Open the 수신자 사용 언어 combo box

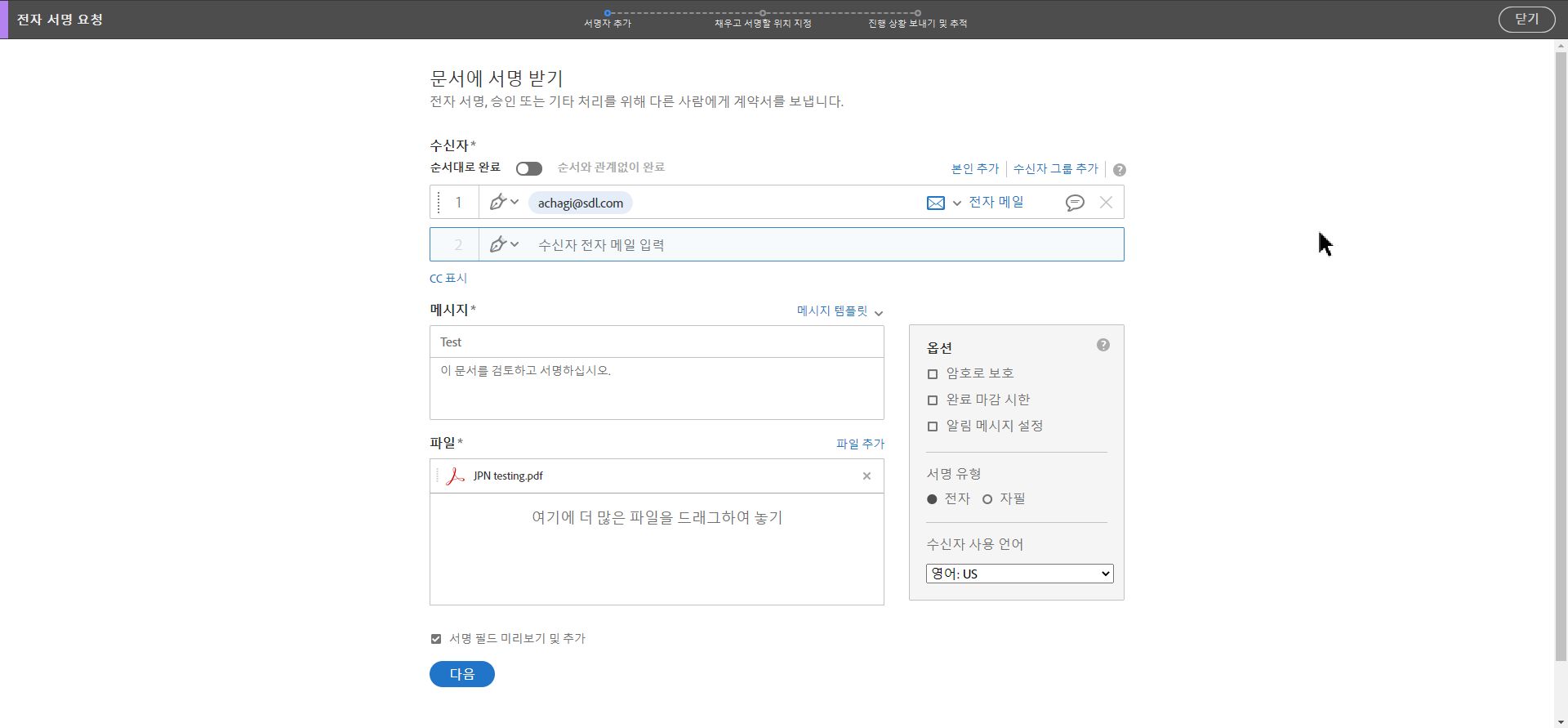(1019, 574)
